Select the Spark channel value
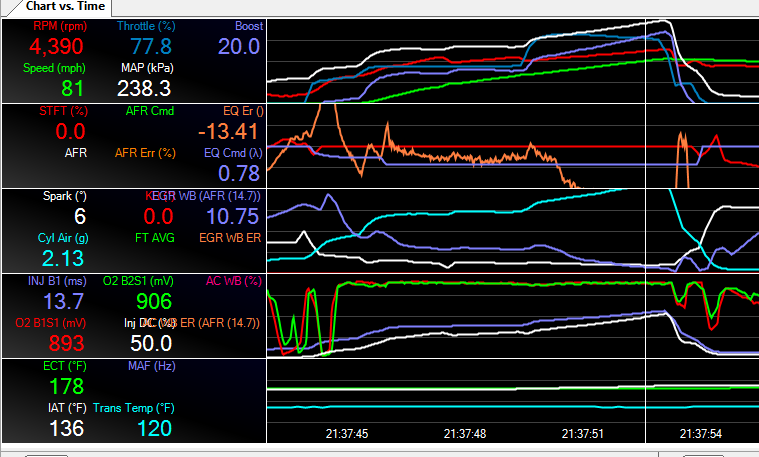759x457 pixels. tap(80, 217)
